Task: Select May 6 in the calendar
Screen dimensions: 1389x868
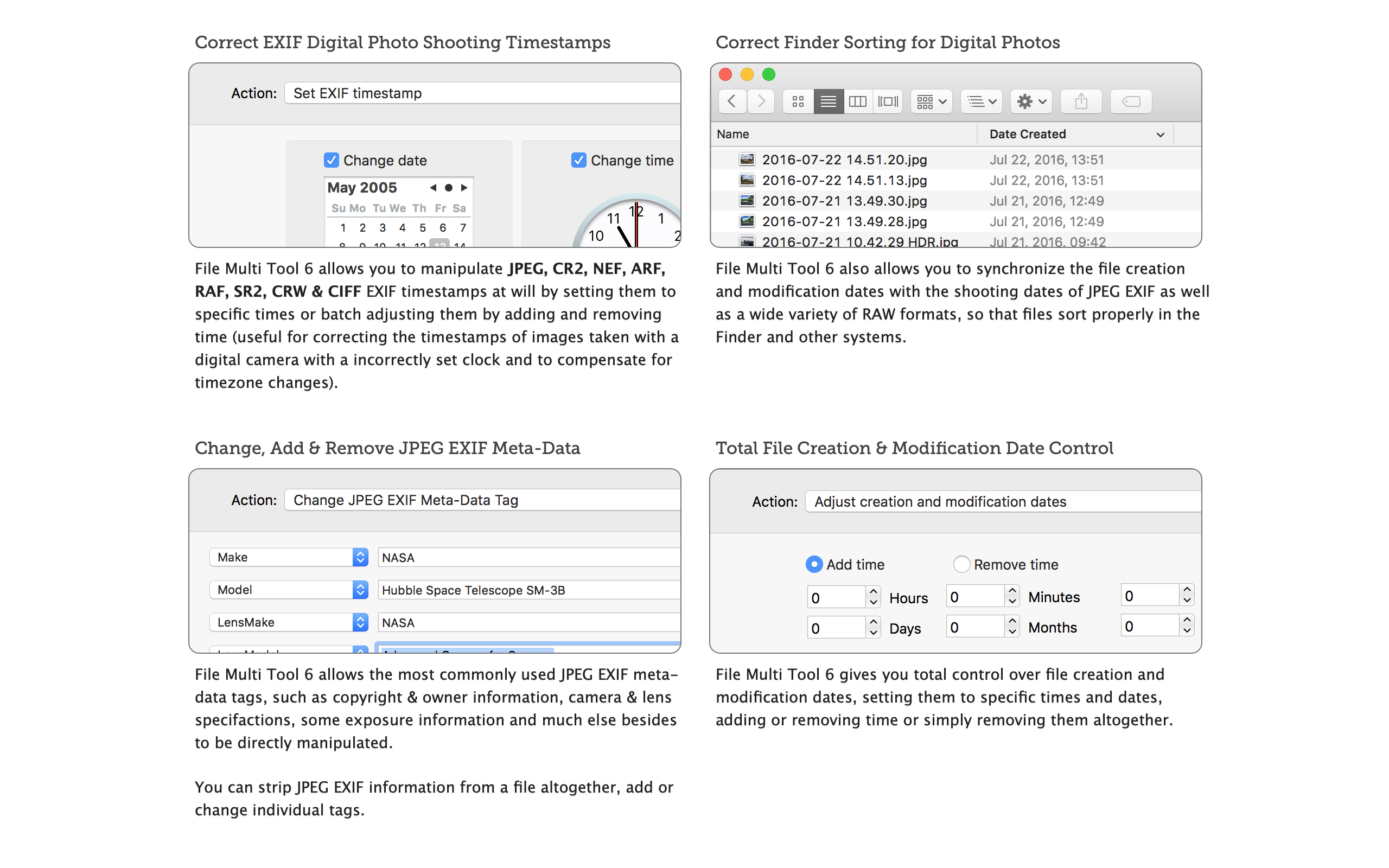Action: tap(443, 228)
